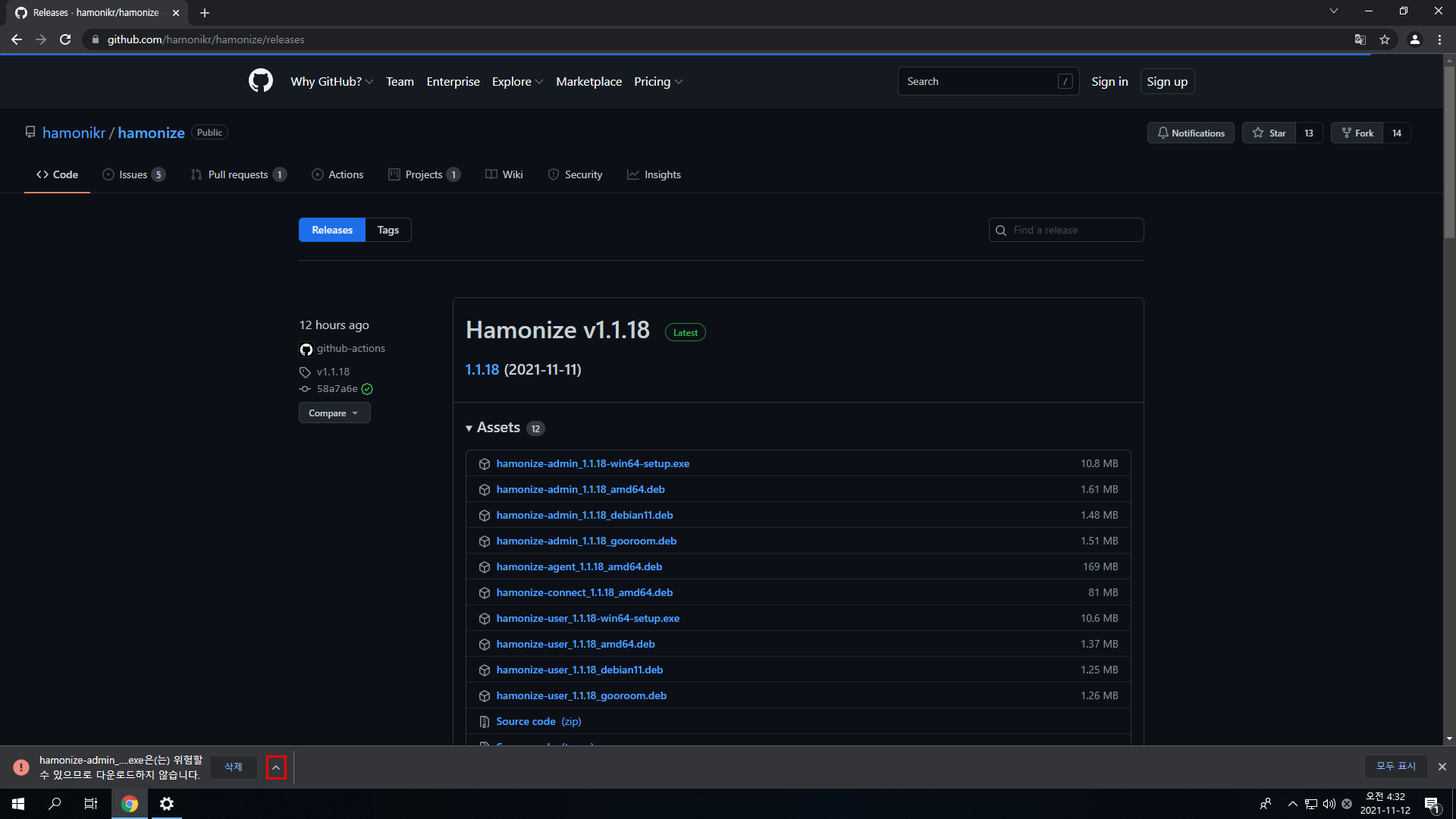Click the Sign up button
The width and height of the screenshot is (1456, 819).
(1167, 81)
